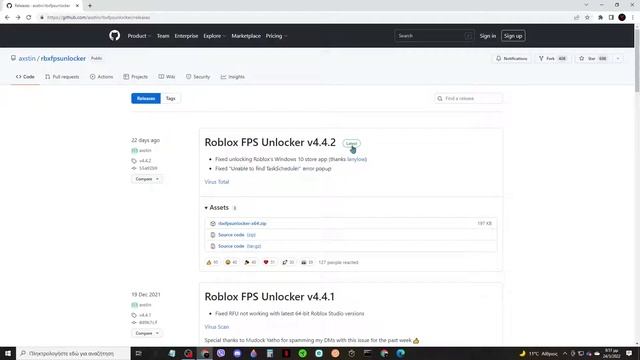Star the repository with Star button
Viewport: 640px width, 360px height.
click(593, 59)
